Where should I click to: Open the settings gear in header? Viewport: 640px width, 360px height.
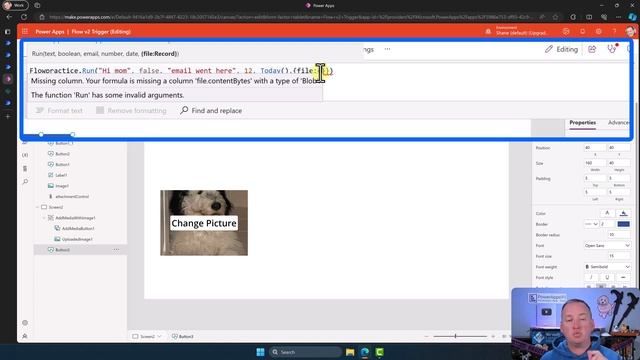click(x=598, y=31)
